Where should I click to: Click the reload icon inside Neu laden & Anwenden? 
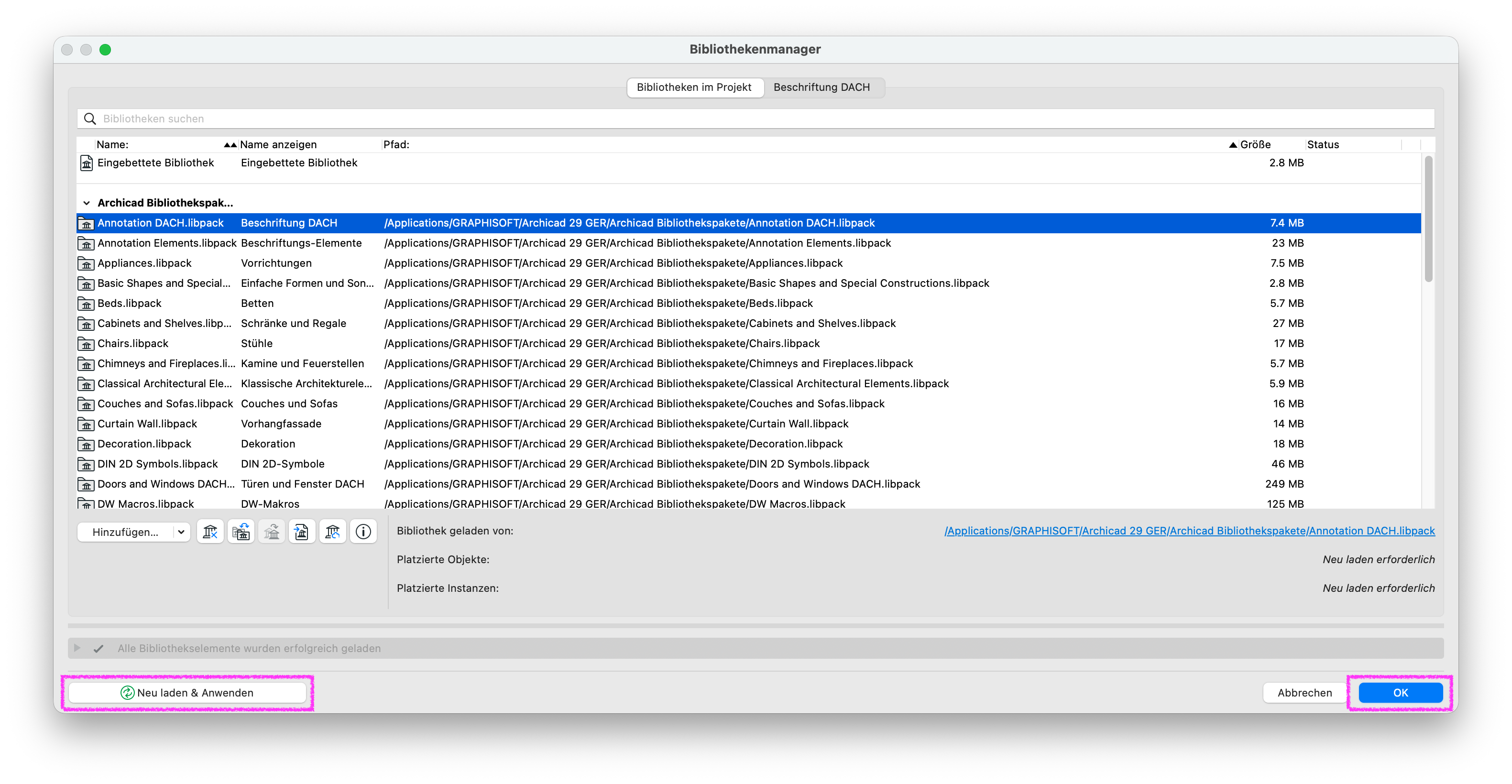pos(127,693)
